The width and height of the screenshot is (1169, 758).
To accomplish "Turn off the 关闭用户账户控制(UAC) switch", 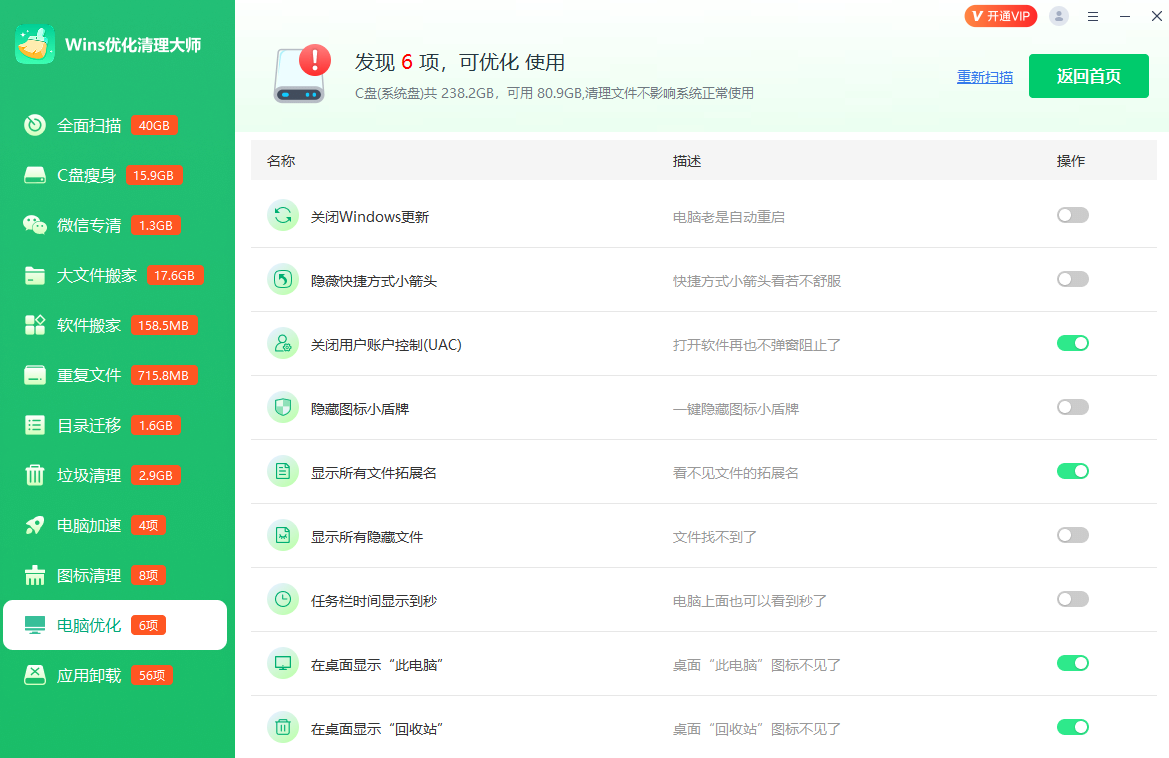I will (1072, 344).
